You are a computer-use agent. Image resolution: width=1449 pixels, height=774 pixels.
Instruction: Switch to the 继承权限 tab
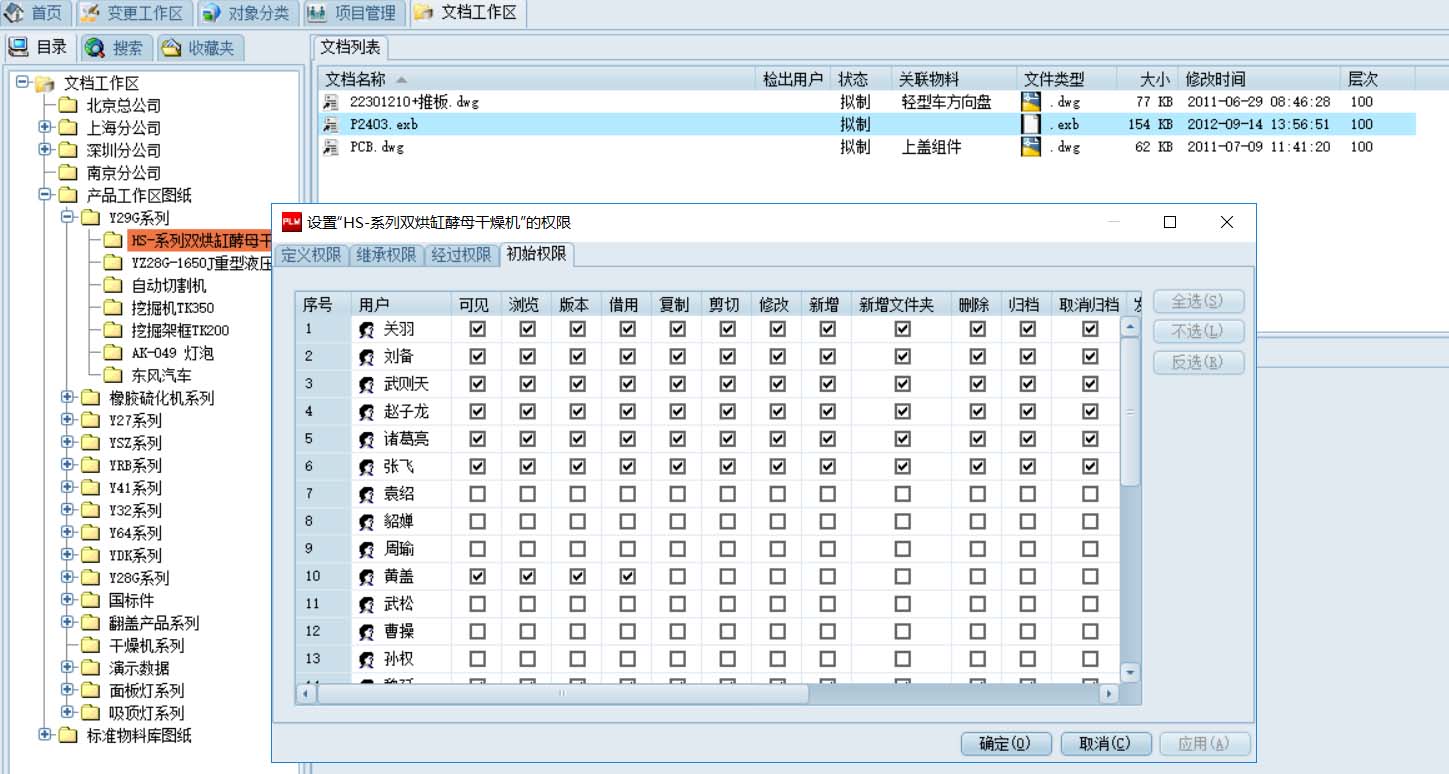tap(388, 255)
